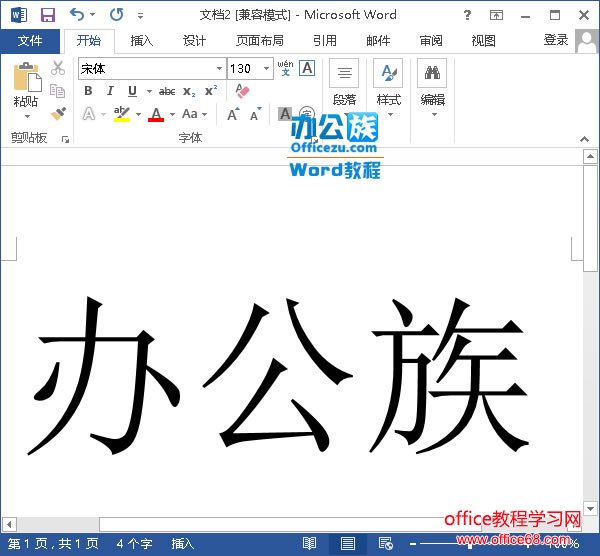The height and width of the screenshot is (556, 600).
Task: Toggle character shading gray A
Action: [x=285, y=114]
